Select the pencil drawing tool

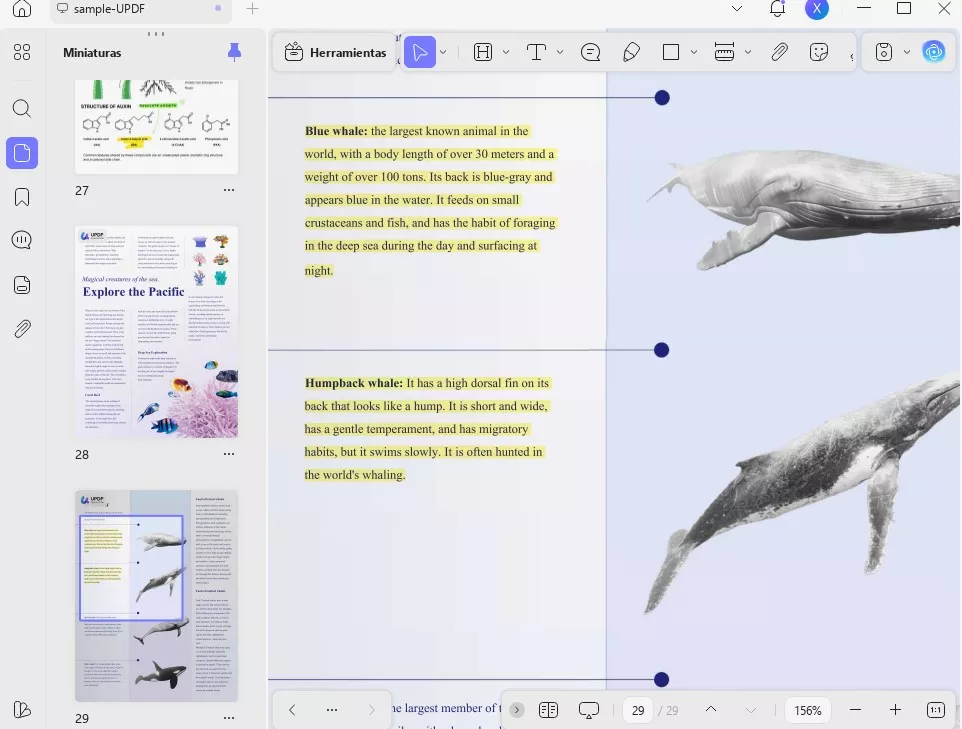pyautogui.click(x=631, y=53)
